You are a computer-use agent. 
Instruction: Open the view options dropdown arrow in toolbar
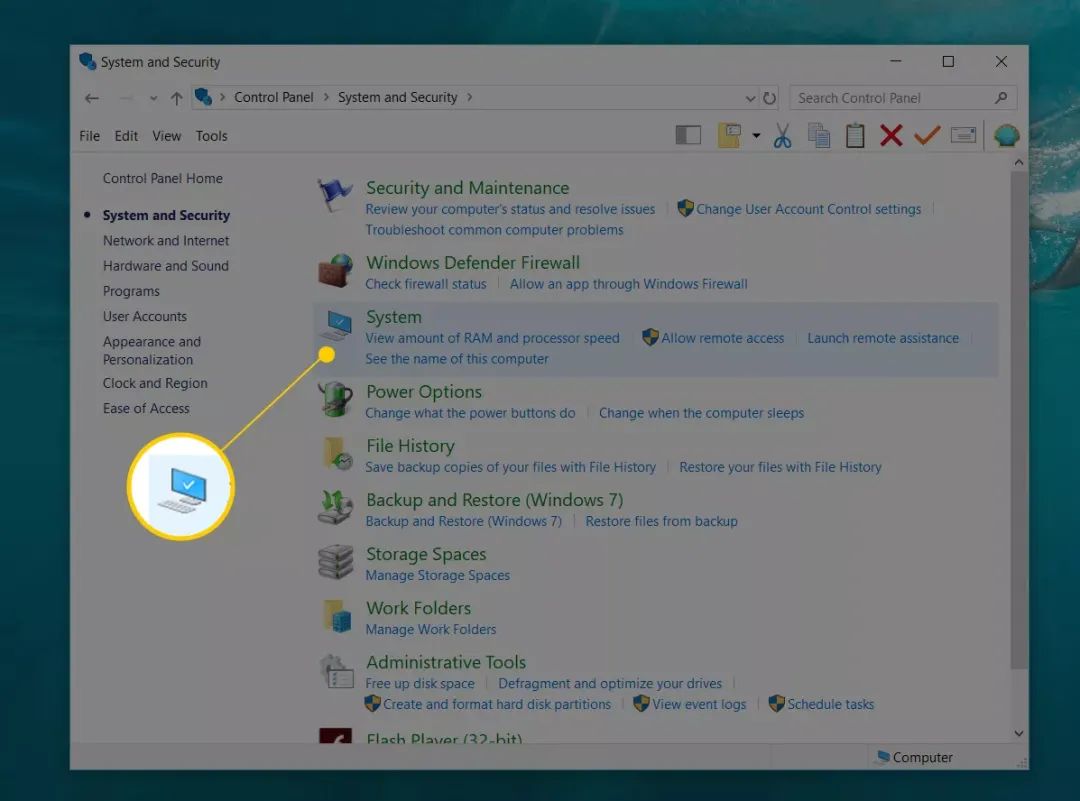click(756, 135)
